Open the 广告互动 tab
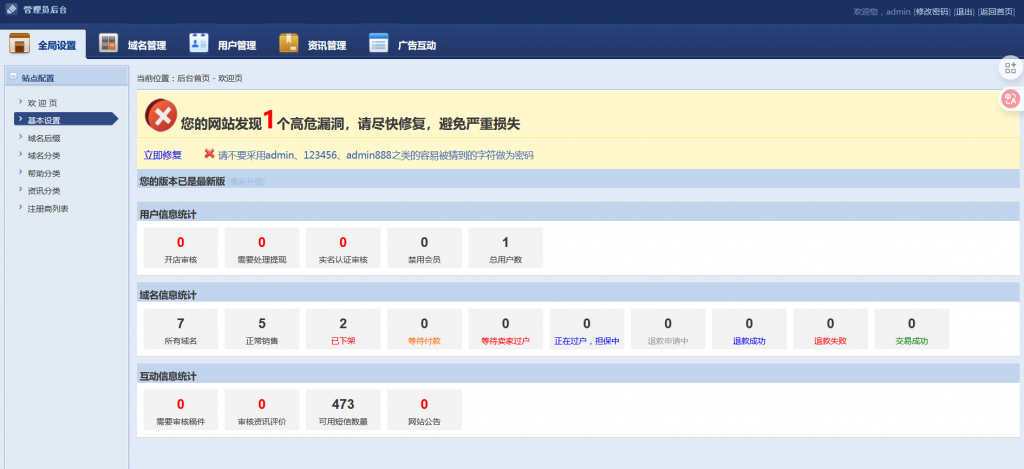1024x469 pixels. 403,44
